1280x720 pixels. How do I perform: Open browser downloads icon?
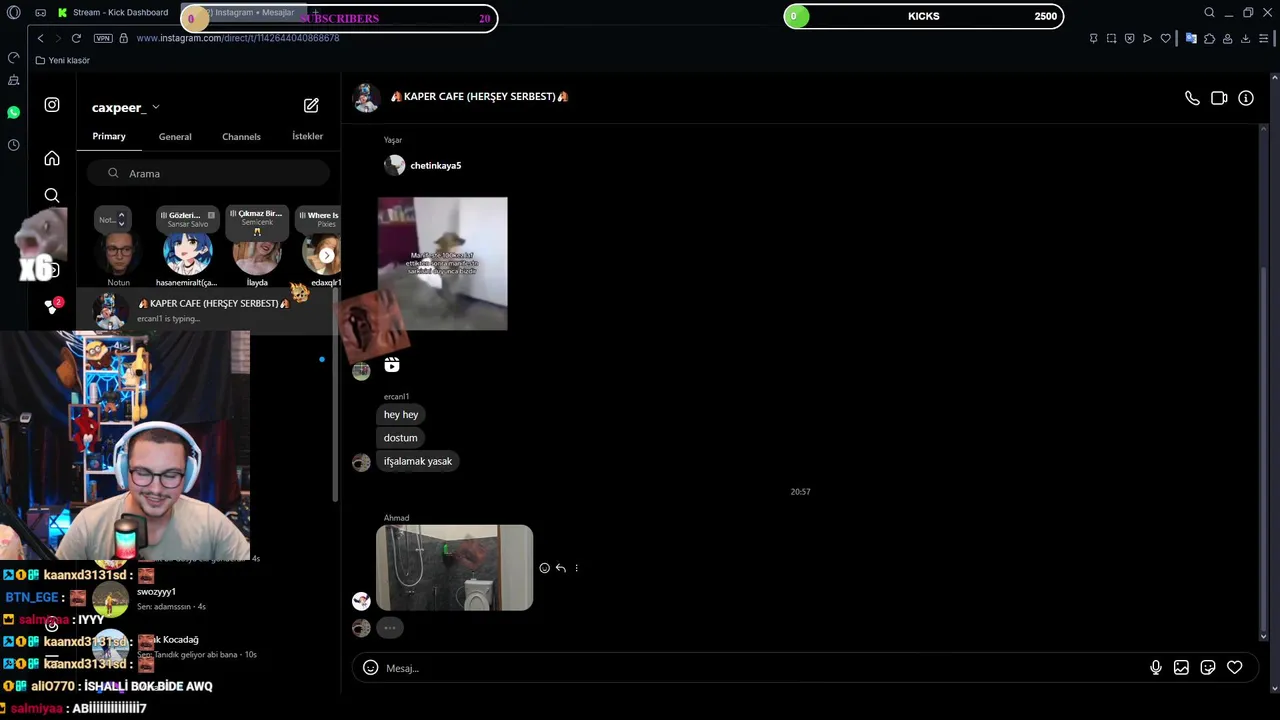click(x=1245, y=38)
